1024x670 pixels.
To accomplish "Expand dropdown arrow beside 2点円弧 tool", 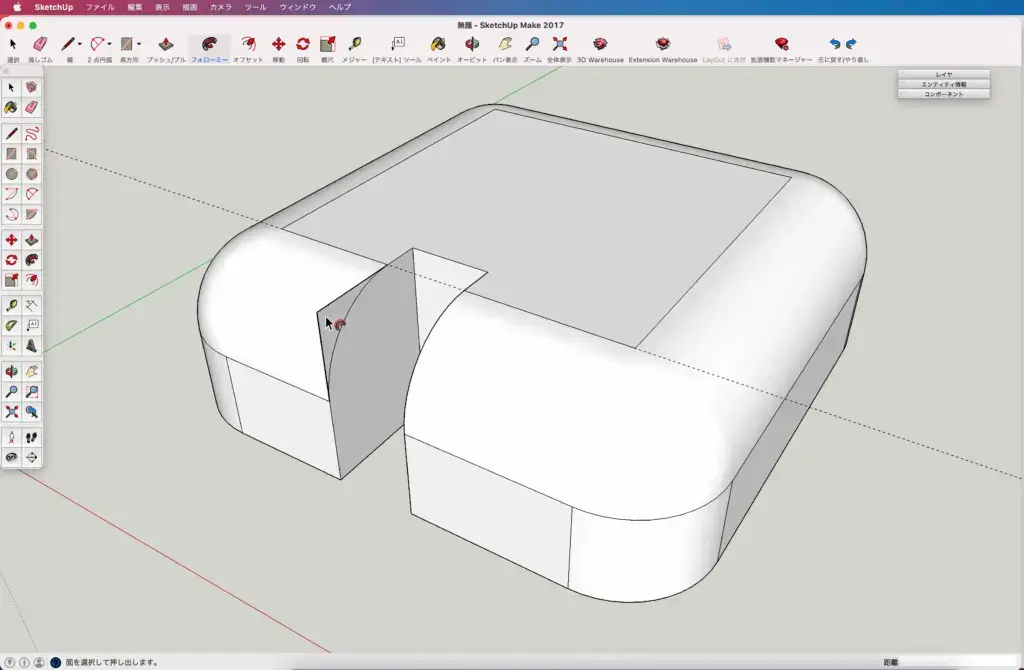I will [x=110, y=44].
